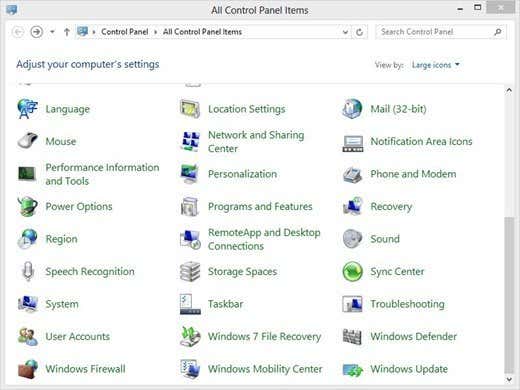Open the User Accounts icon
Image resolution: width=520 pixels, height=390 pixels.
28,337
